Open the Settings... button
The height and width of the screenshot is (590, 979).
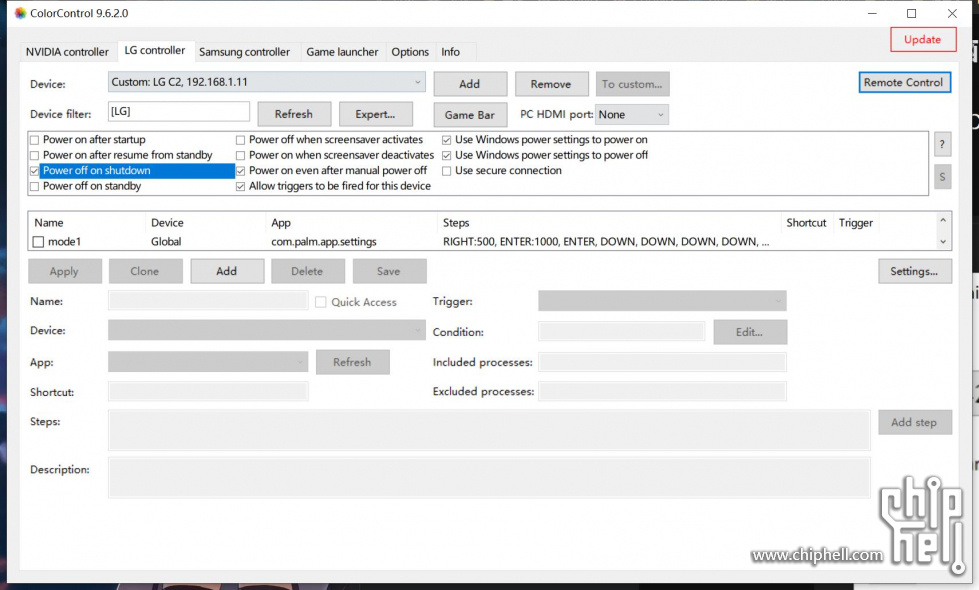click(915, 271)
